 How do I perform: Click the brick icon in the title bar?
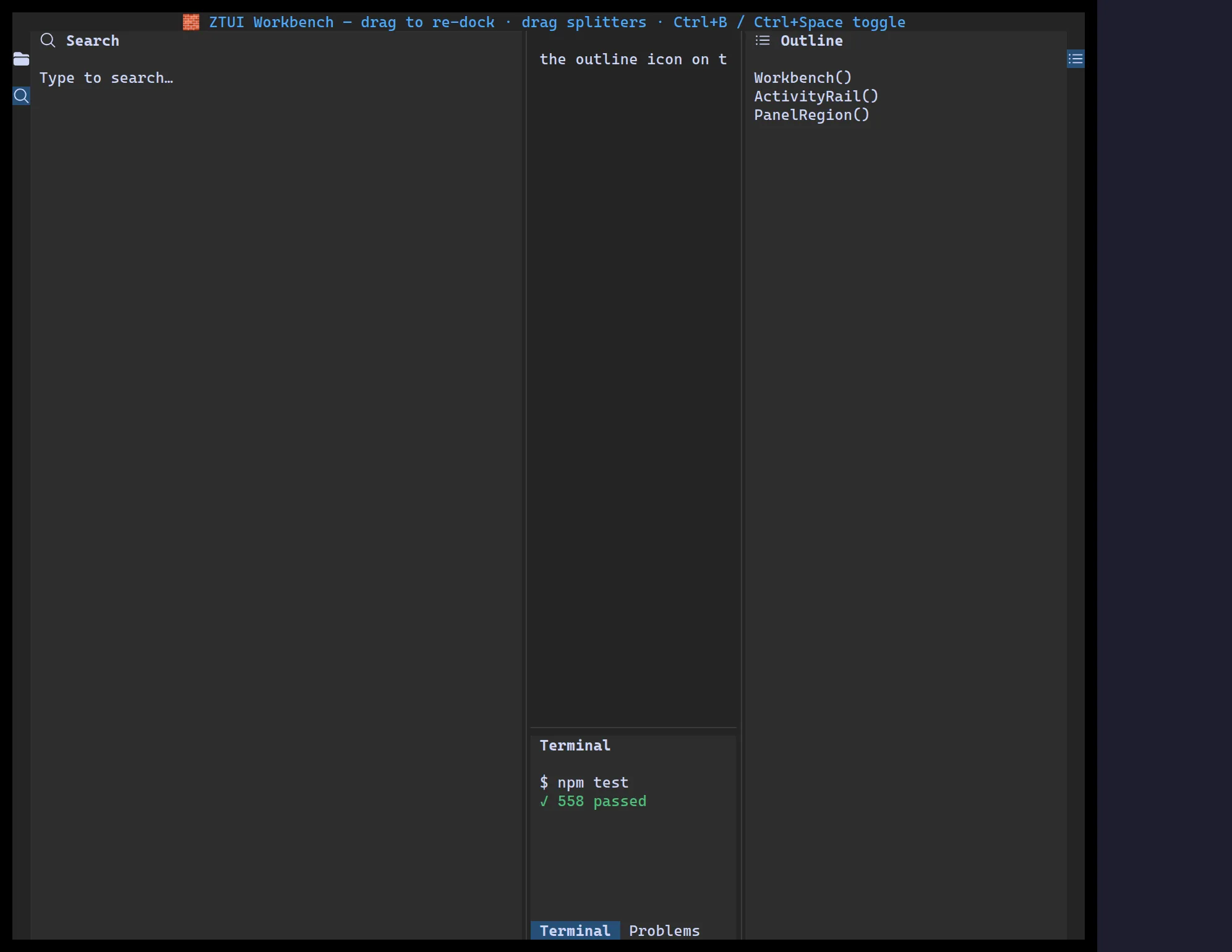point(191,22)
